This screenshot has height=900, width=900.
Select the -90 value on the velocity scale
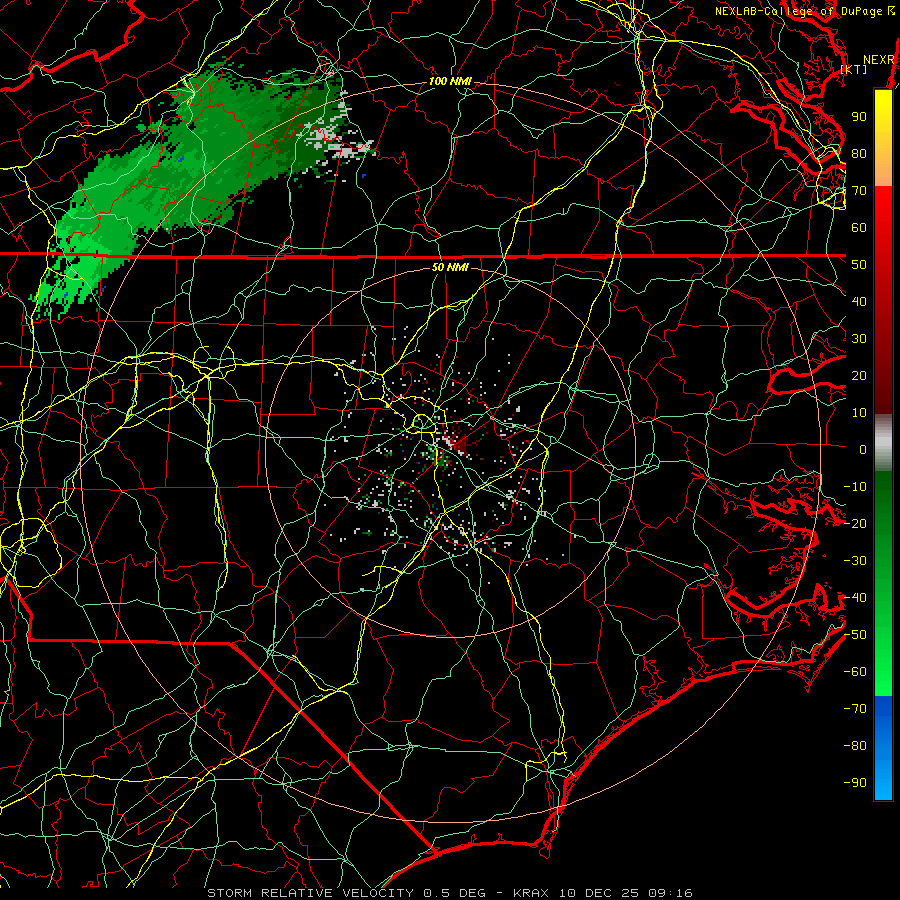(x=855, y=783)
